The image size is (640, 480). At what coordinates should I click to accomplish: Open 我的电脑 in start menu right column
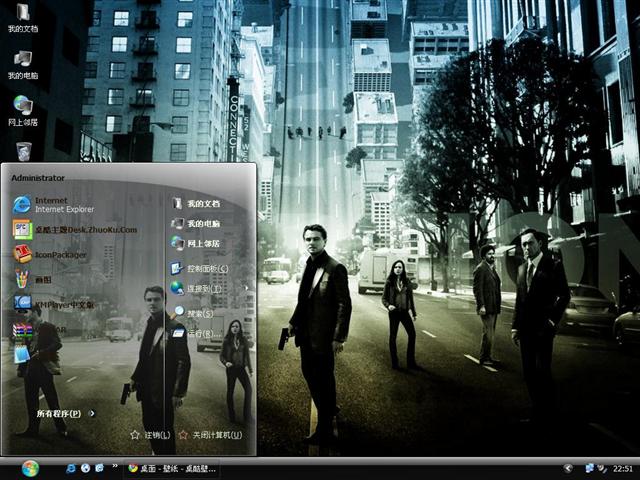[196, 223]
